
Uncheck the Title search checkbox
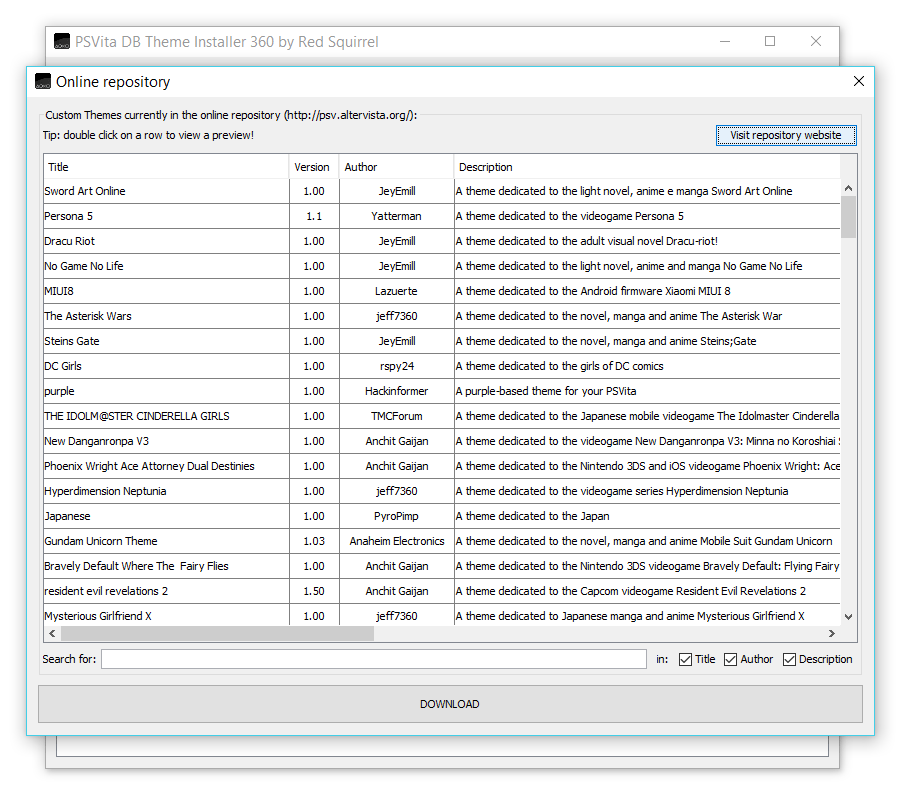tap(685, 660)
